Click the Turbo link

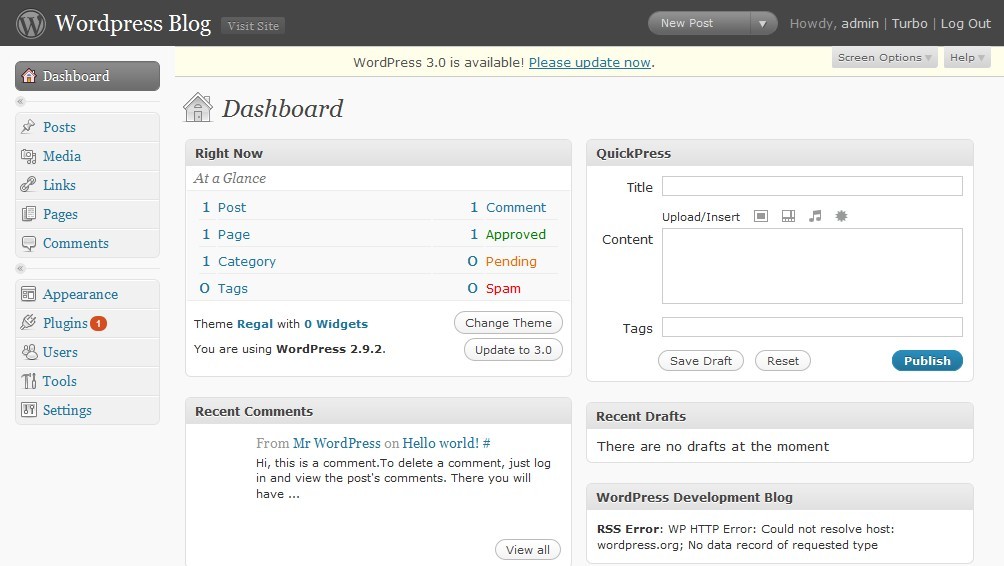pyautogui.click(x=909, y=24)
